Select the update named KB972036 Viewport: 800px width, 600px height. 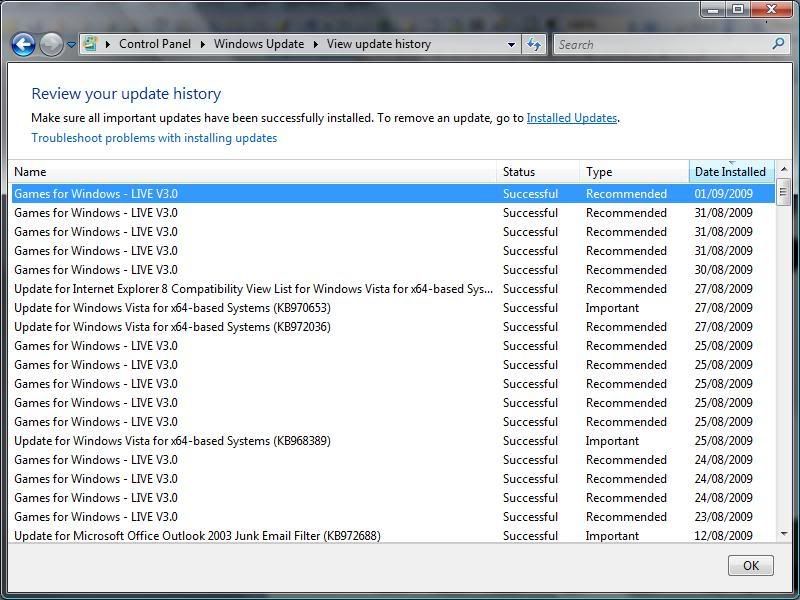(393, 327)
